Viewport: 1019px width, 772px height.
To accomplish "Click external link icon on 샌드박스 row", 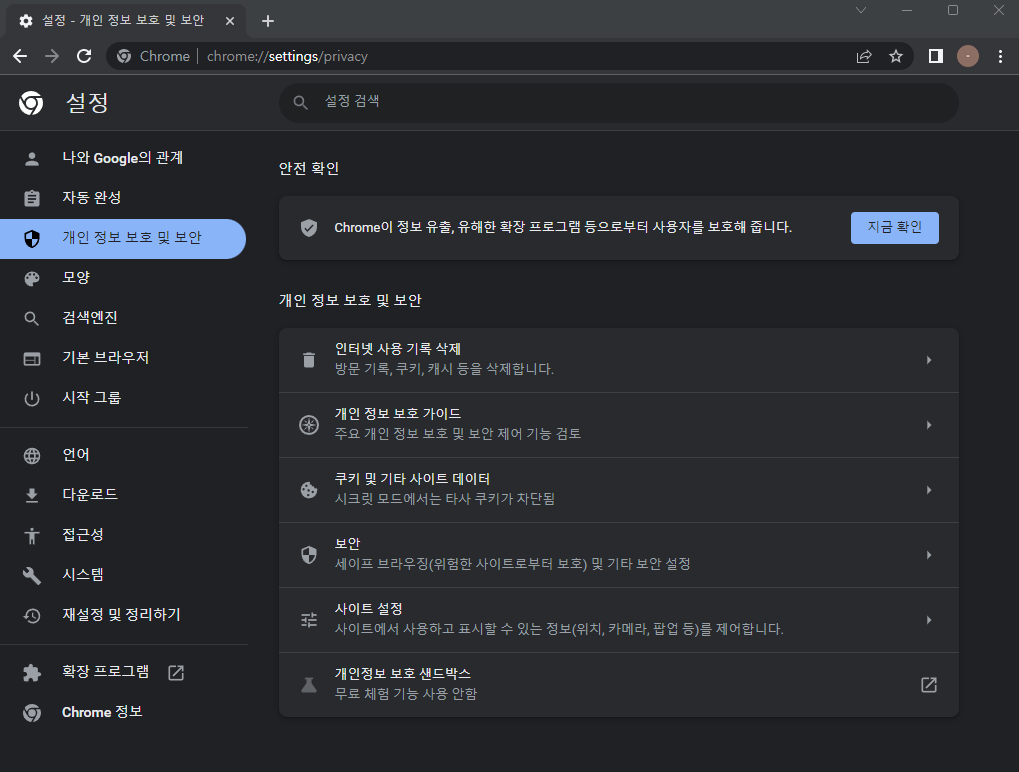I will pyautogui.click(x=929, y=685).
